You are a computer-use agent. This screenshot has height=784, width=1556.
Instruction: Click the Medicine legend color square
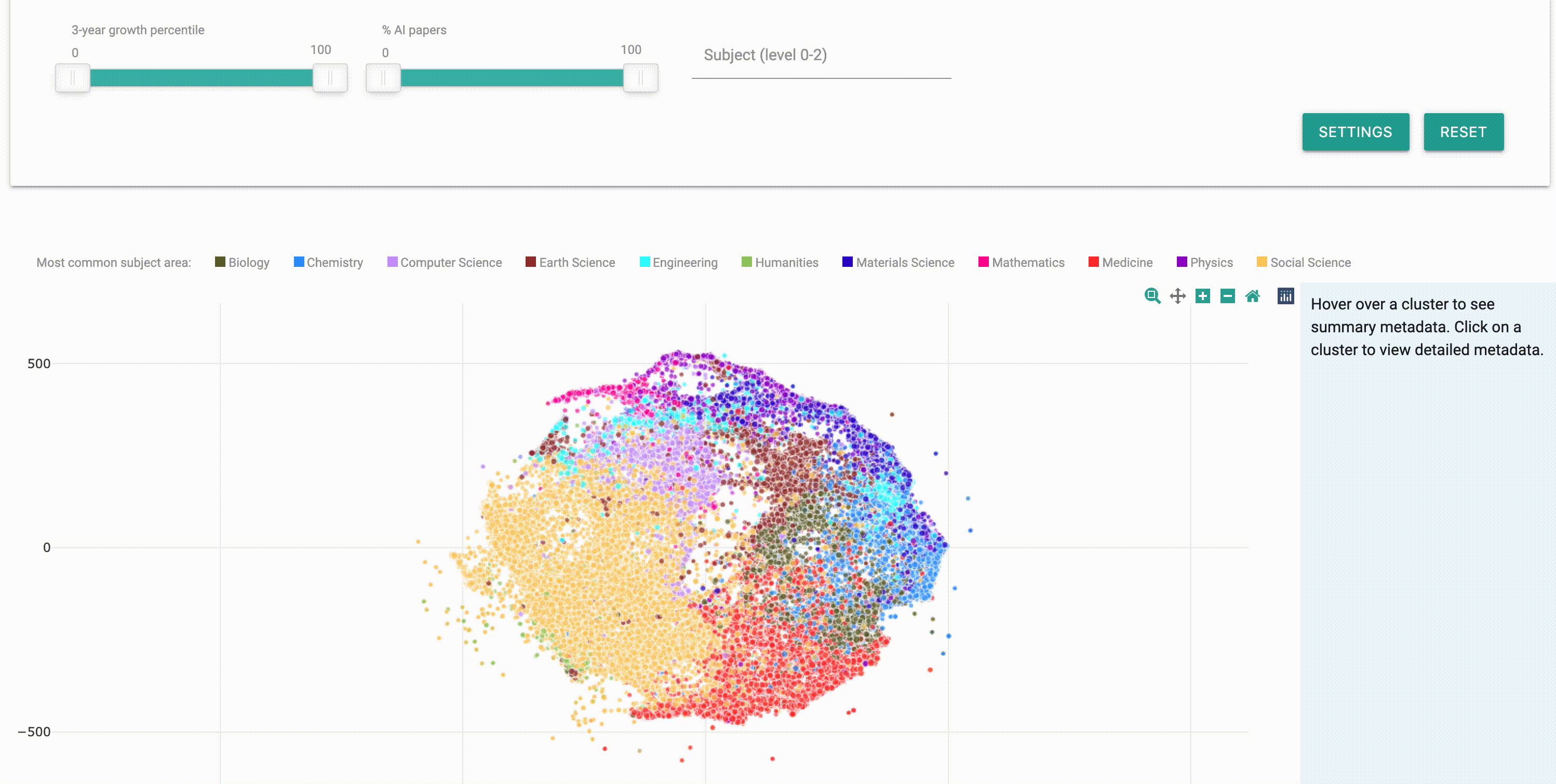pos(1093,262)
